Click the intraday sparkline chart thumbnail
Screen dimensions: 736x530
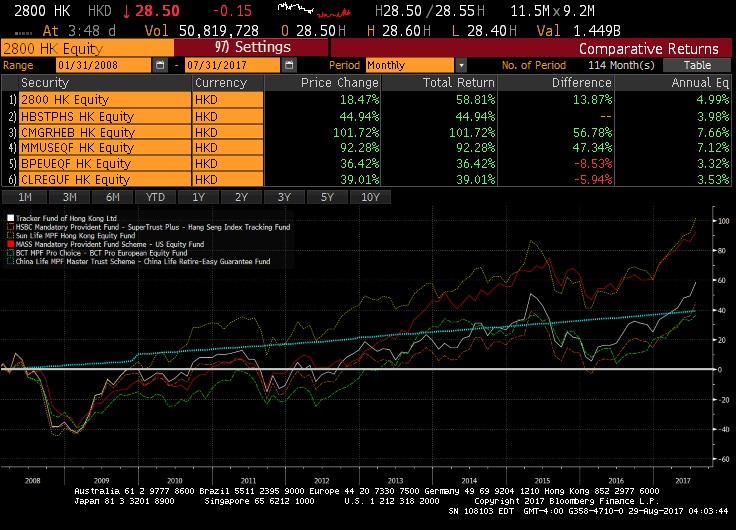coord(314,10)
